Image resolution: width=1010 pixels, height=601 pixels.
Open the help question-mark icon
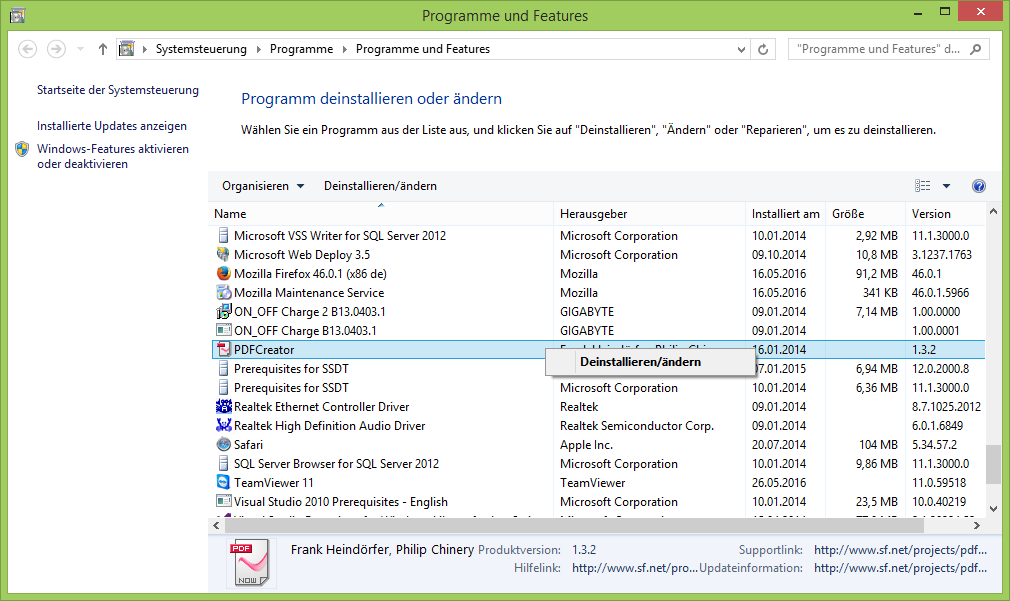click(978, 186)
